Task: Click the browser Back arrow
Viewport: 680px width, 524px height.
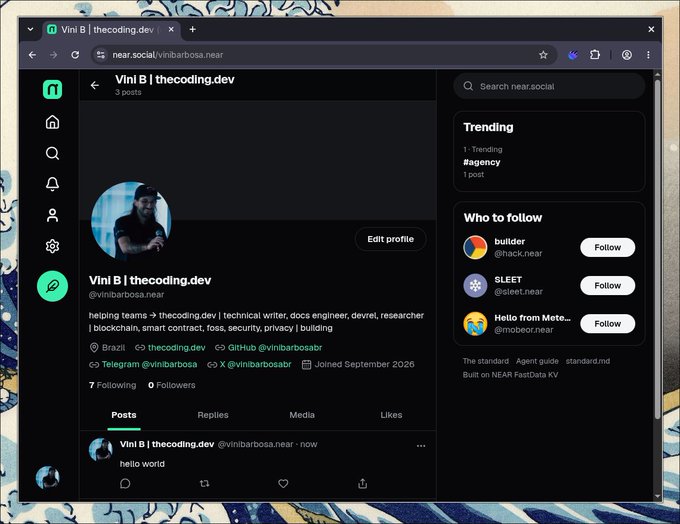Action: 33,55
